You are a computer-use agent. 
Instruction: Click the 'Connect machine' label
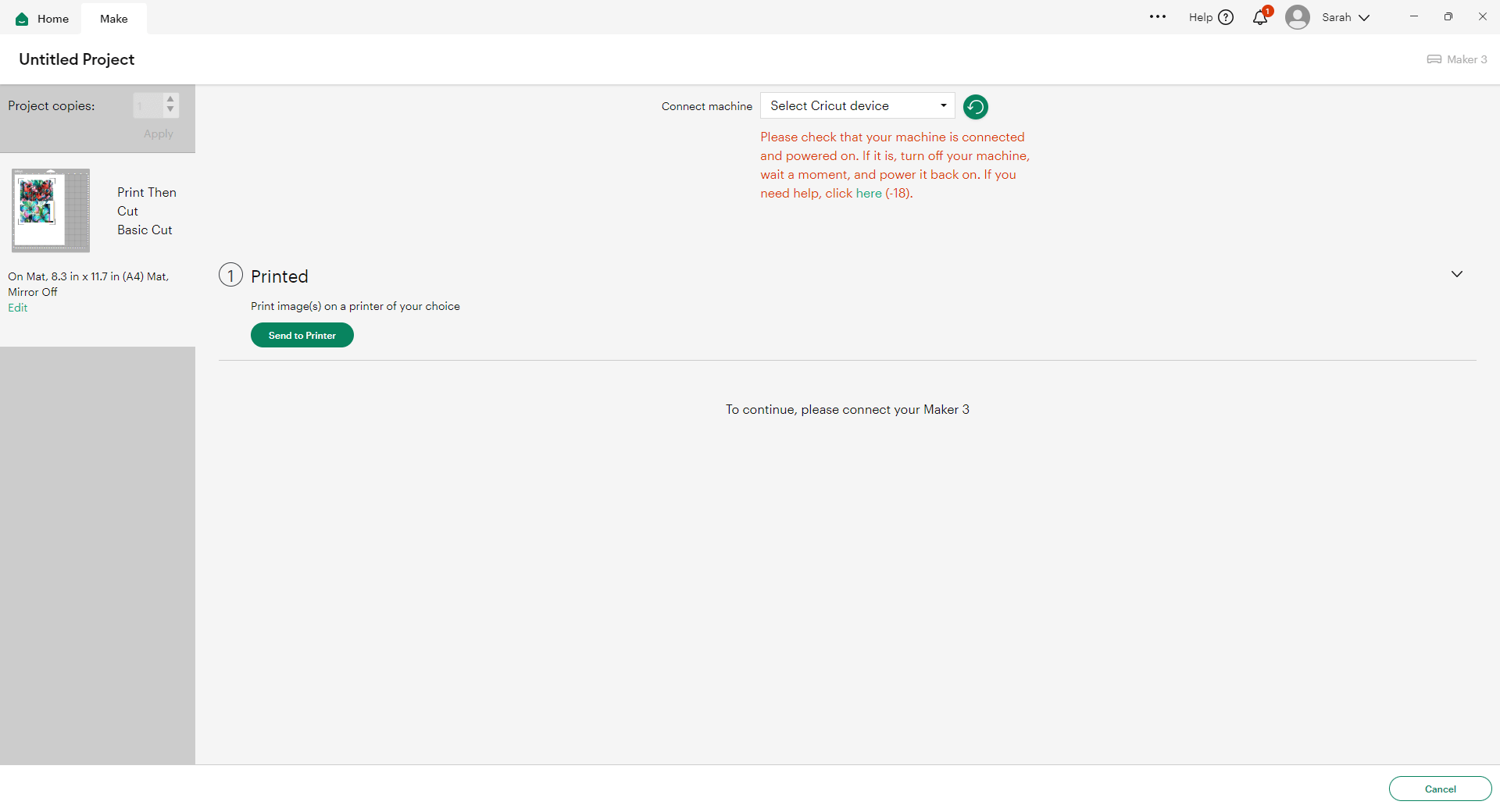707,106
